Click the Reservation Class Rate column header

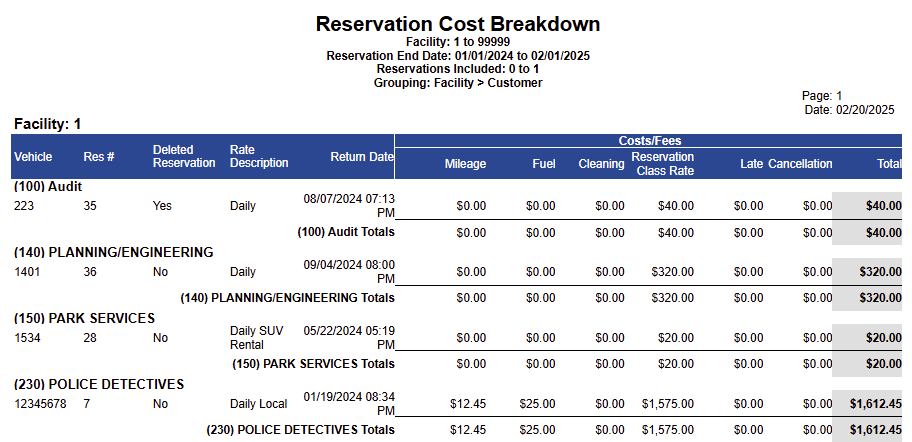tap(663, 163)
